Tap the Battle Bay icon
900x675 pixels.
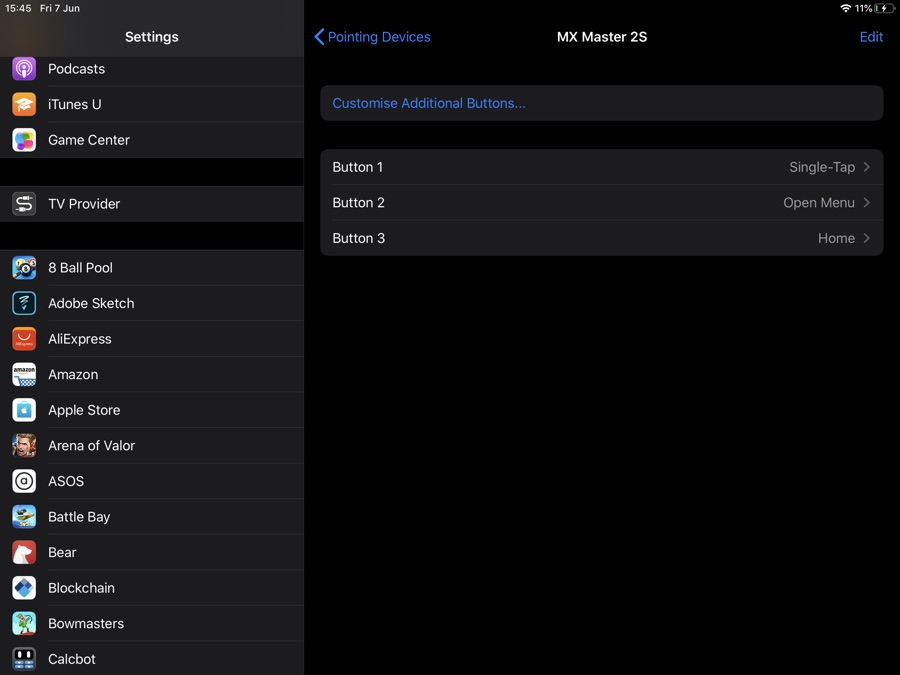[24, 517]
